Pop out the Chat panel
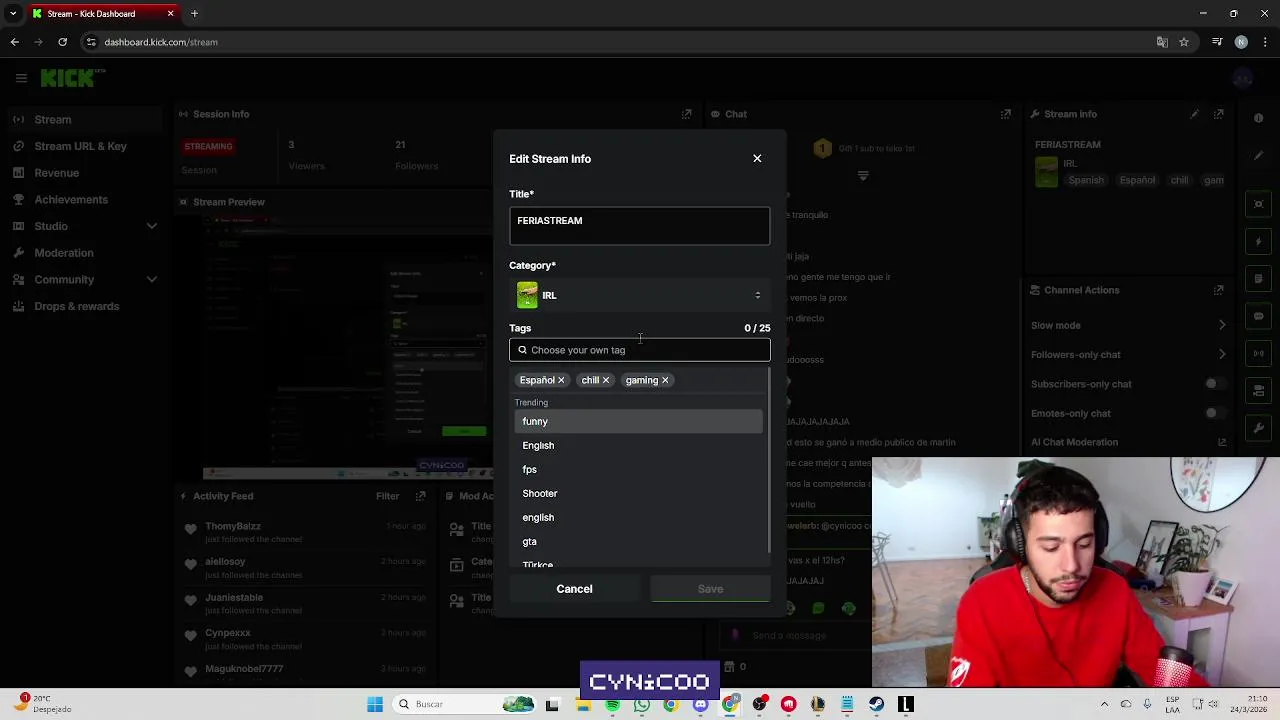The height and width of the screenshot is (720, 1280). 1006,114
